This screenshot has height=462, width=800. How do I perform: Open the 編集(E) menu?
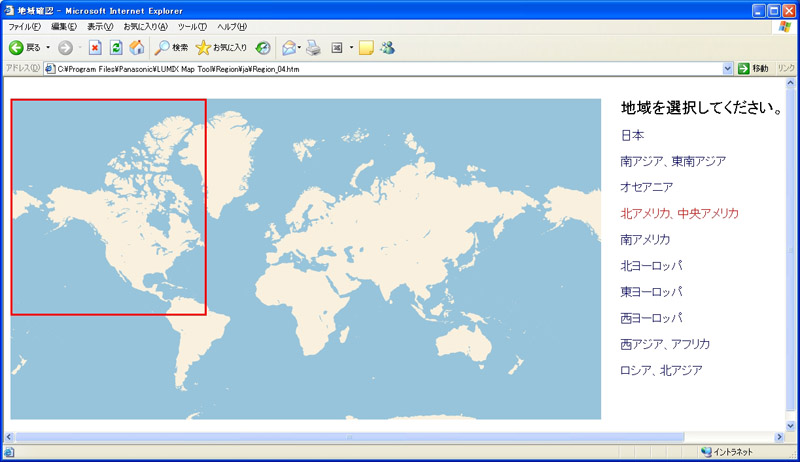[x=64, y=27]
